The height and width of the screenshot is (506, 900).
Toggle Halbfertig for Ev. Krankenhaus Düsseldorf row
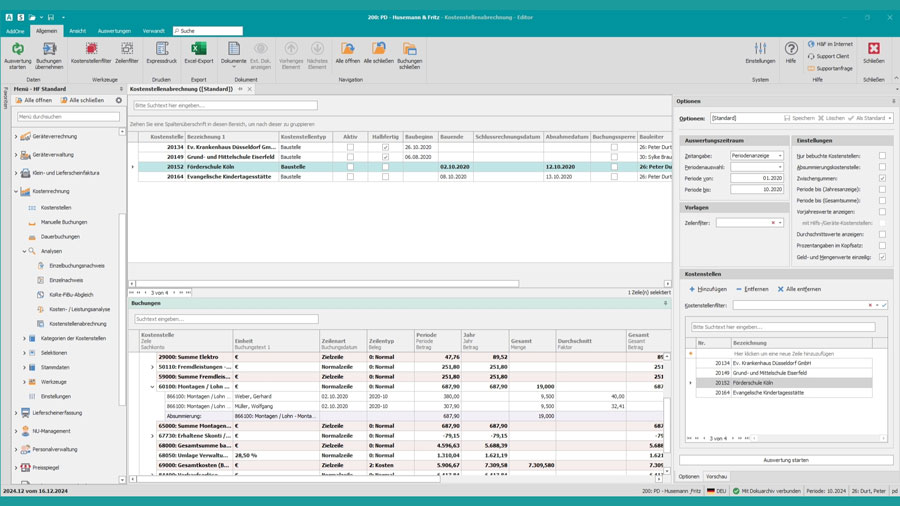tap(385, 147)
